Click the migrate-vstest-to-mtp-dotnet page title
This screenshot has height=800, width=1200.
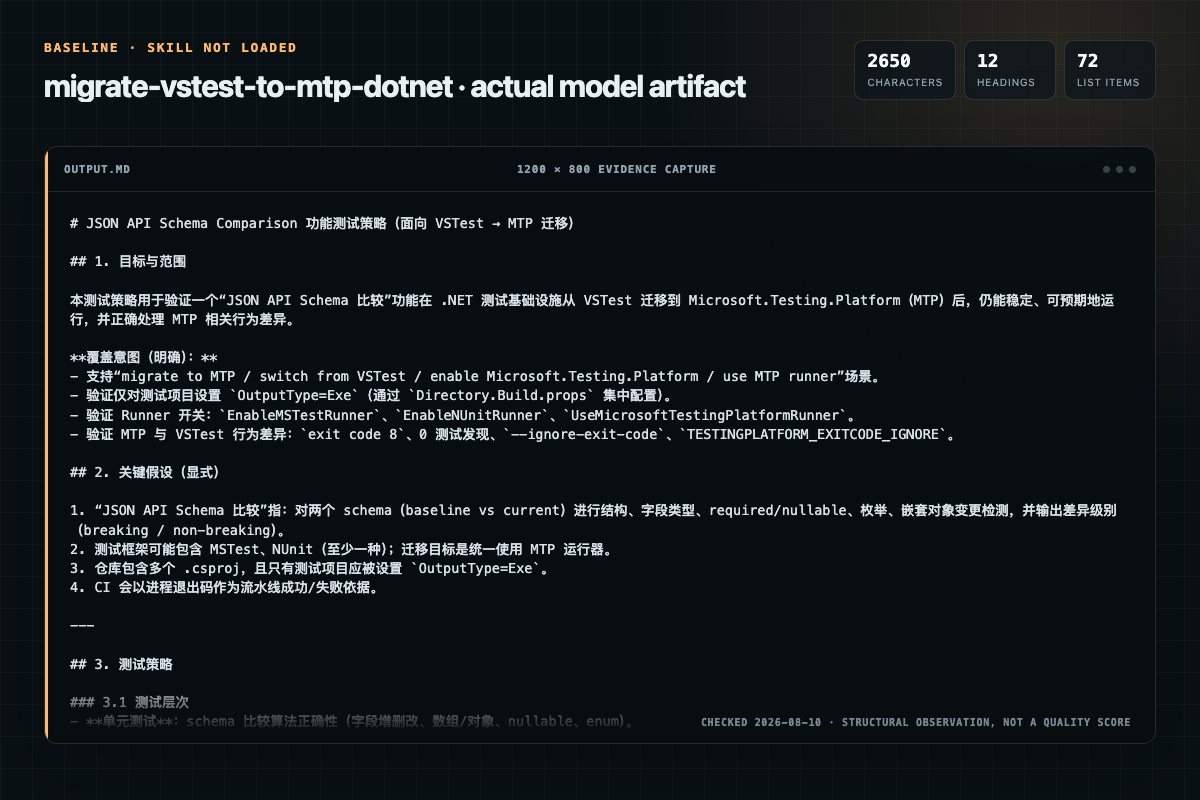tap(395, 87)
